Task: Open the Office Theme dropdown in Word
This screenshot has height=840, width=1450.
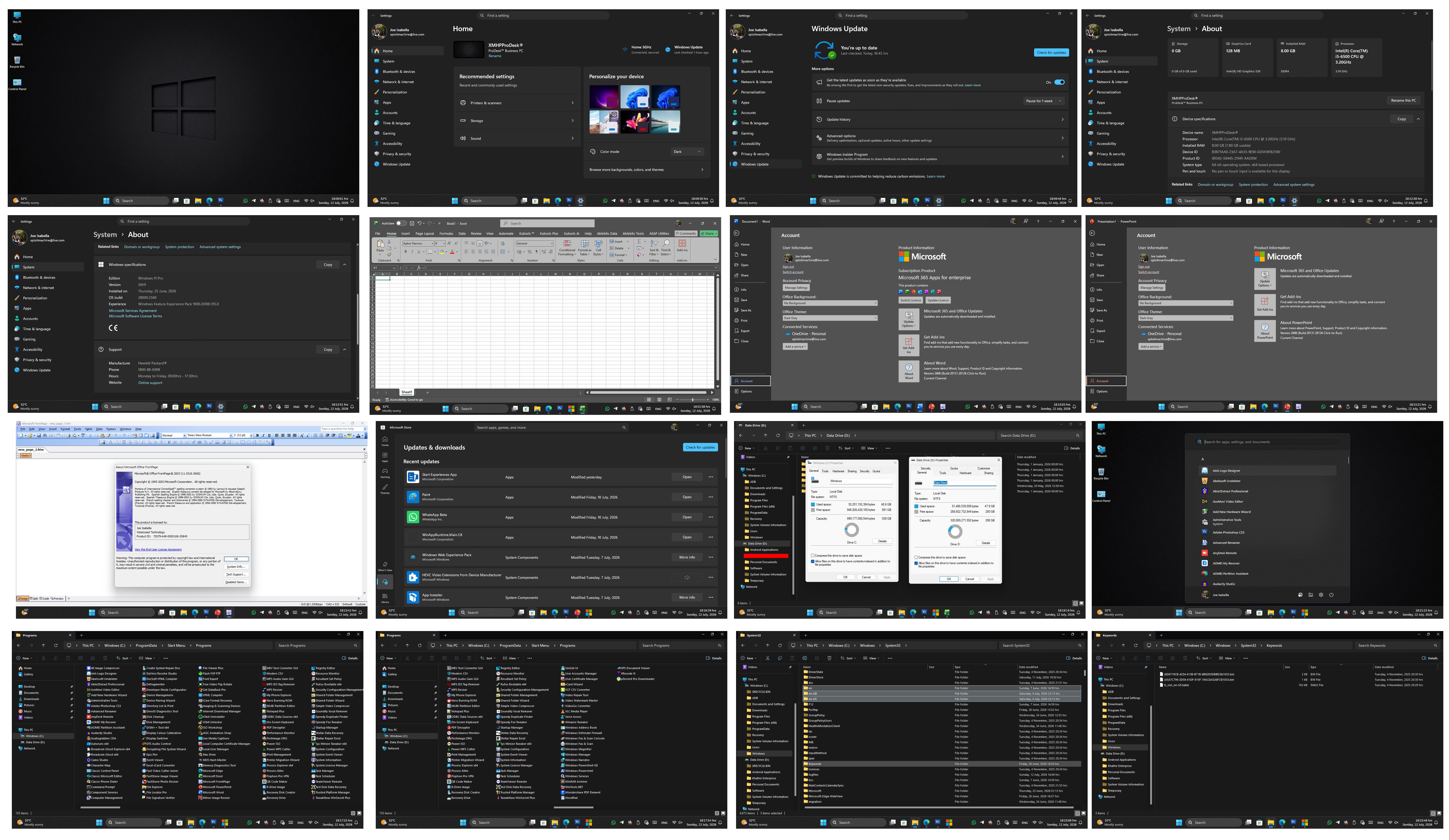Action: tap(830, 318)
